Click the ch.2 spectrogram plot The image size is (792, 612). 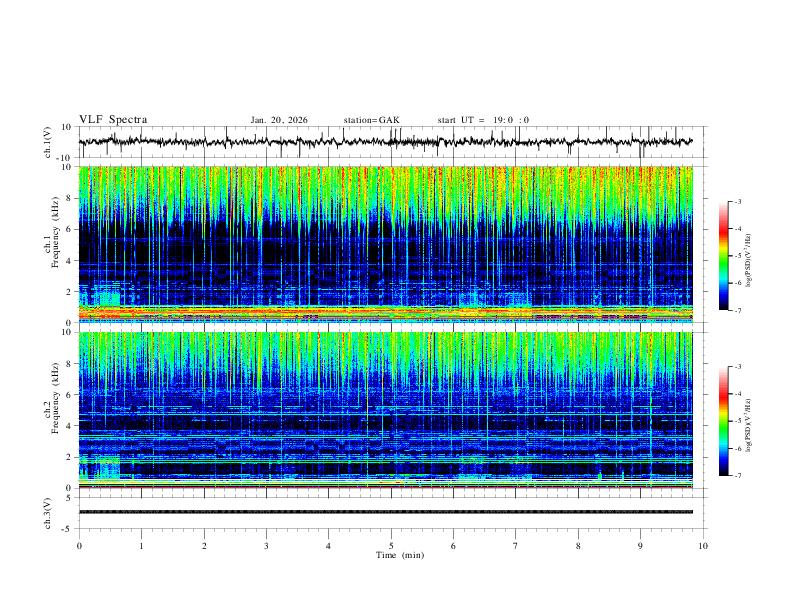coord(386,410)
